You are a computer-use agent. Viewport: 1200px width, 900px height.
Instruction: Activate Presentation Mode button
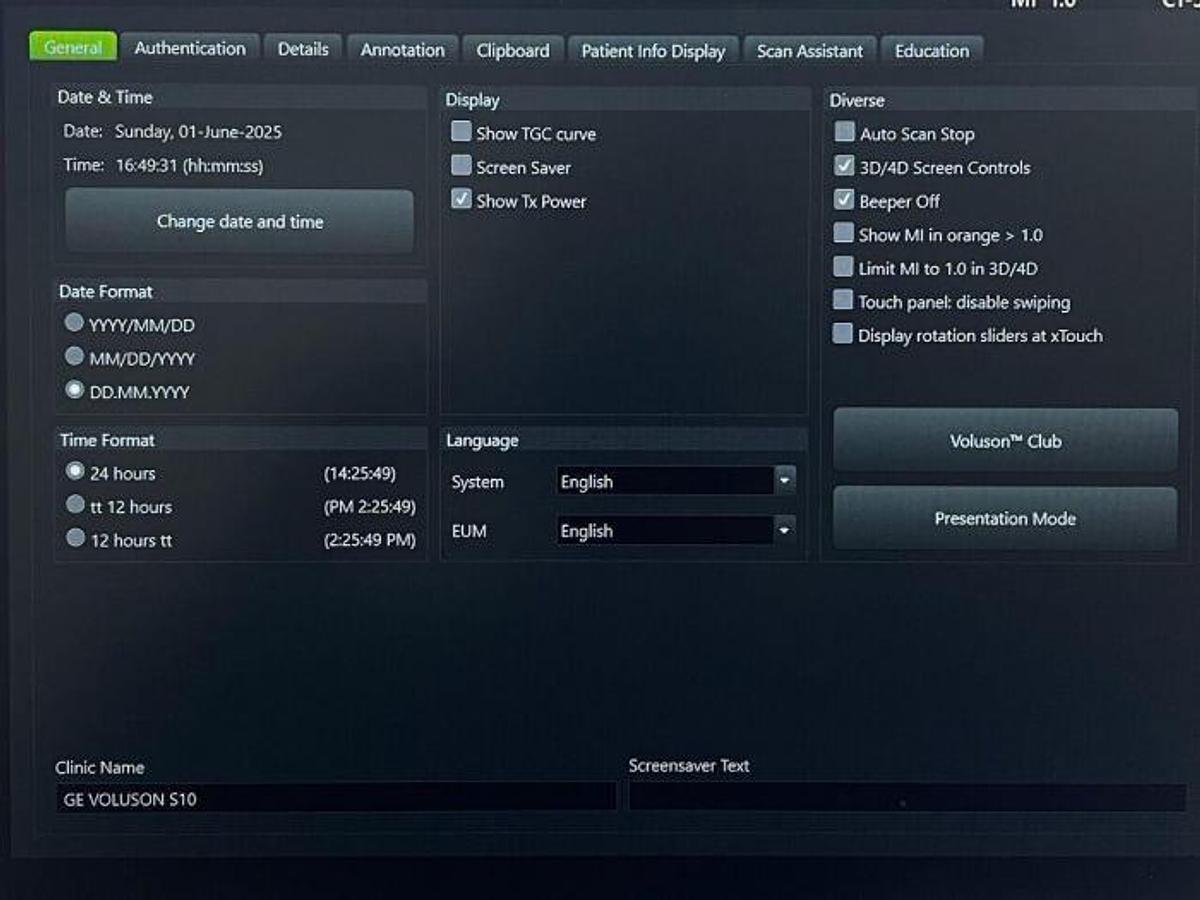click(x=1005, y=519)
